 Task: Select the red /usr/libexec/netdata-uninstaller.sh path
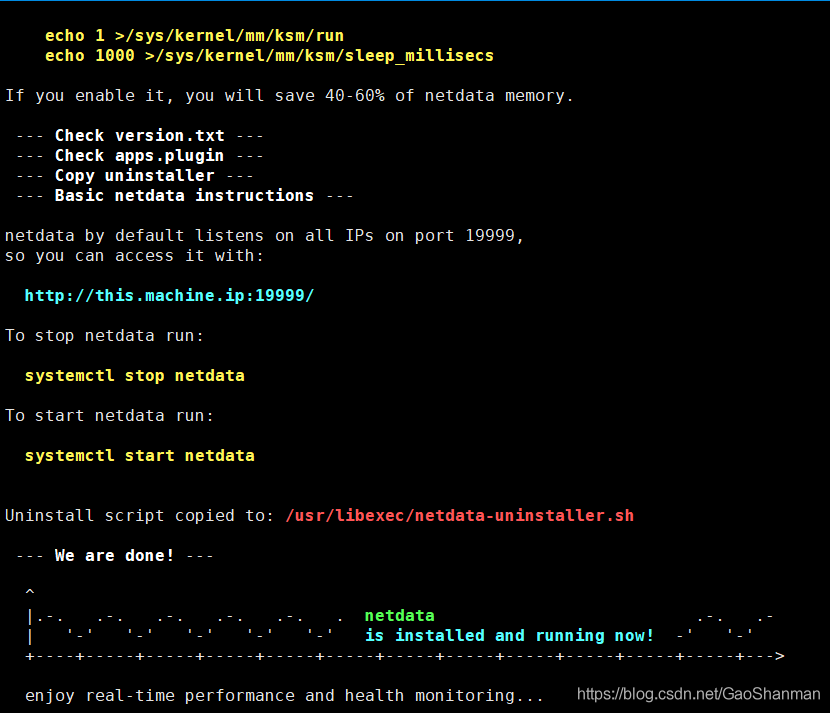(x=459, y=516)
